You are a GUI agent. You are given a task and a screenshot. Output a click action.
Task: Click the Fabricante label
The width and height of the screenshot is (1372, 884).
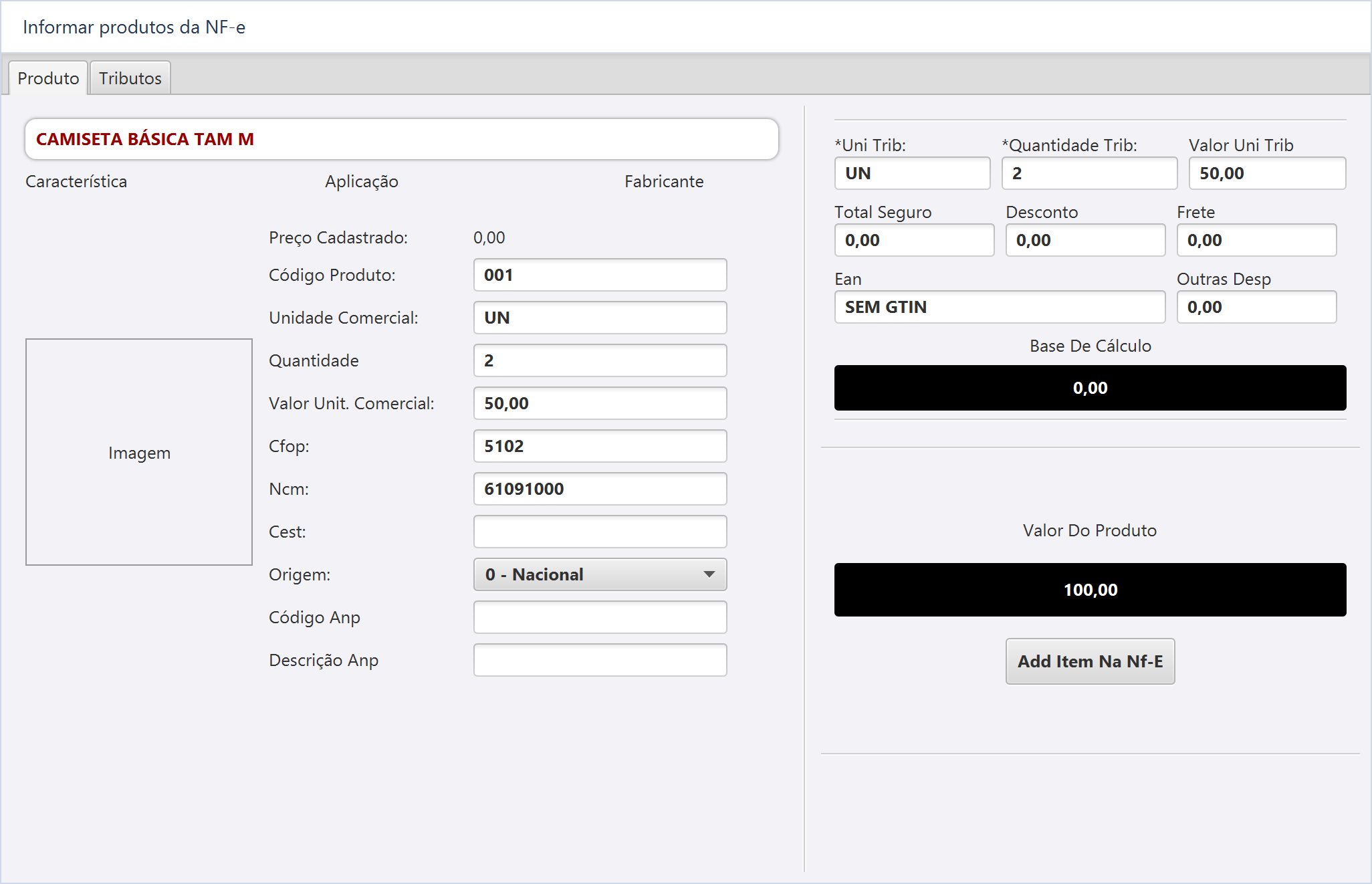pos(664,181)
